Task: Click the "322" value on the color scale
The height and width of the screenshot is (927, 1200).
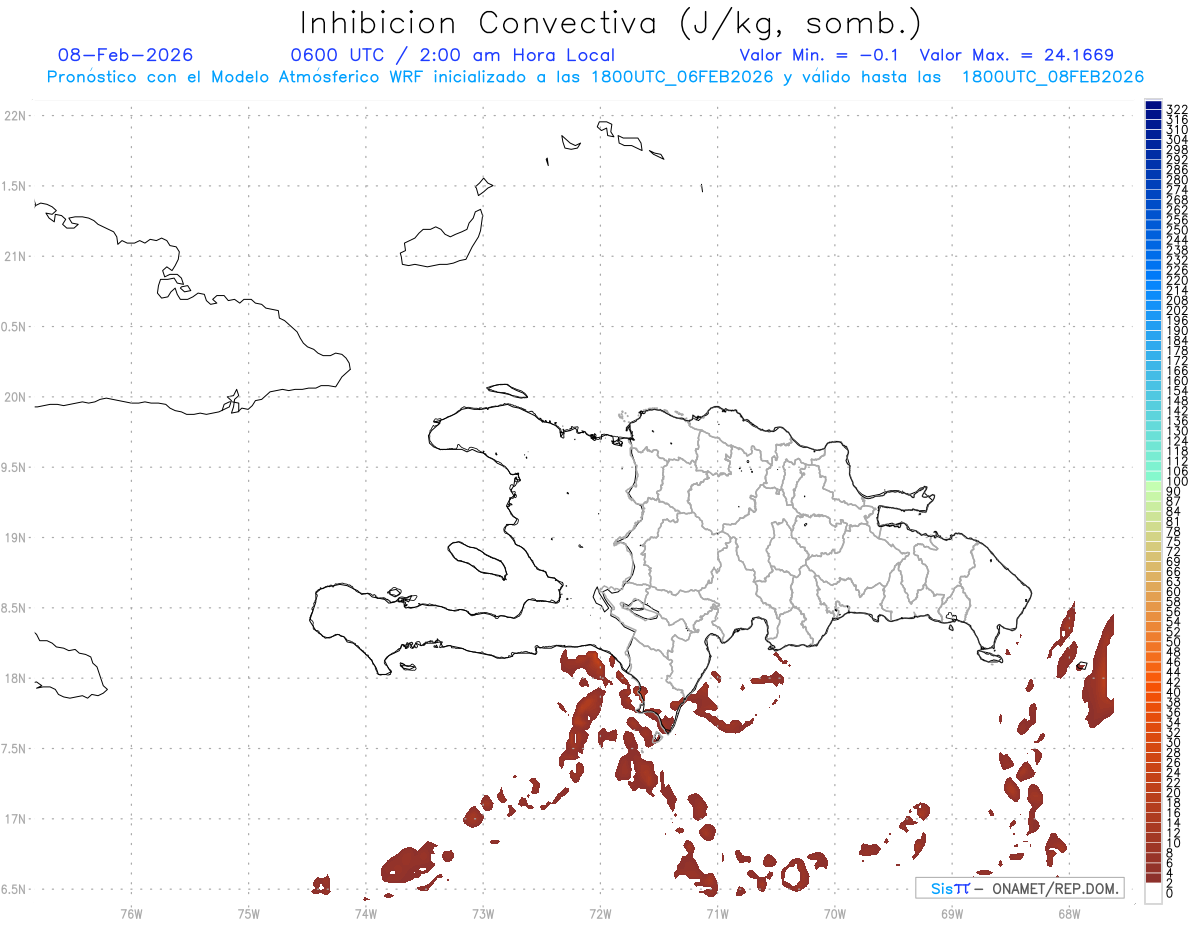Action: (x=1177, y=109)
